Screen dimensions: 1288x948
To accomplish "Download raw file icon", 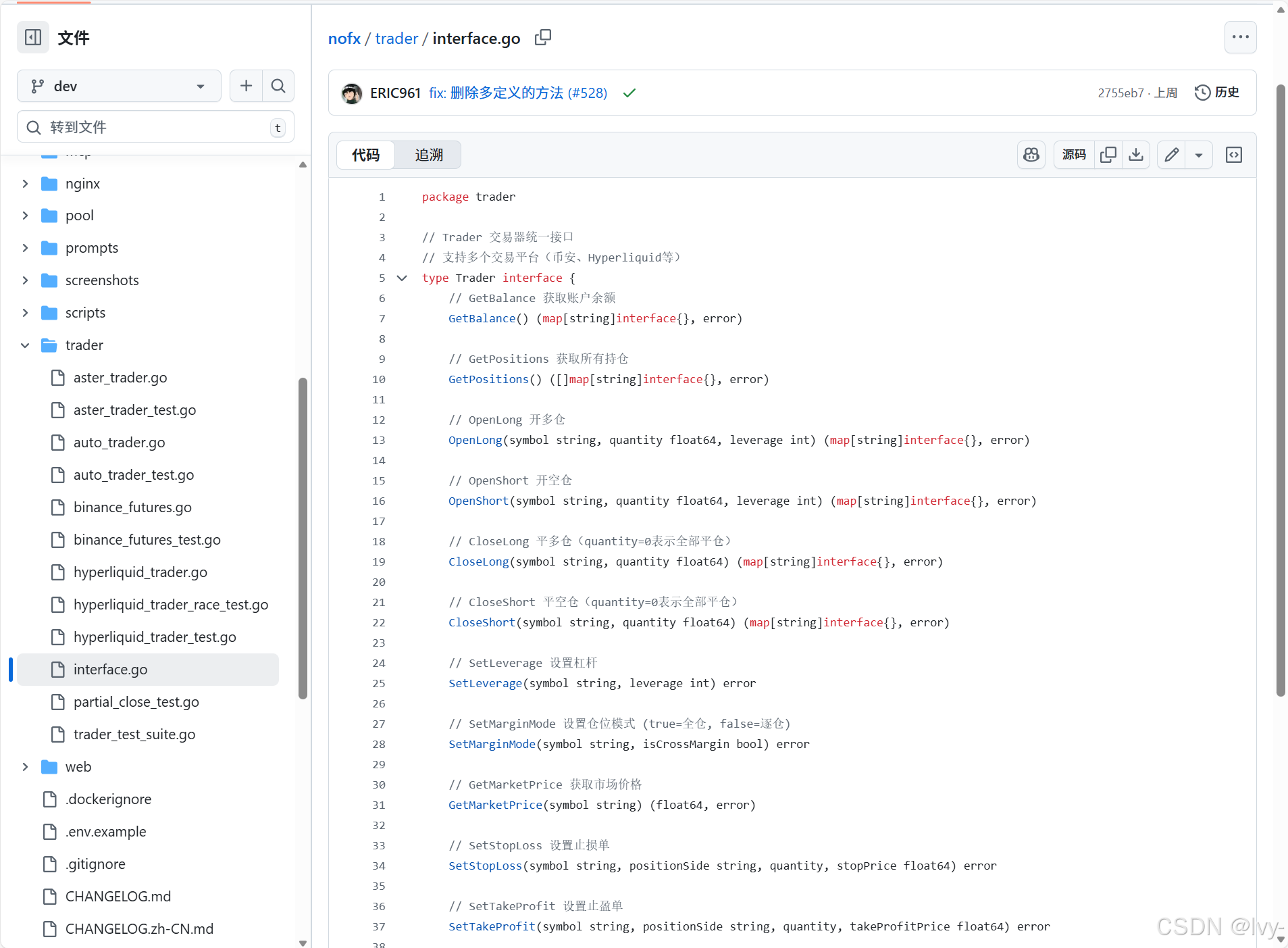I will point(1136,155).
